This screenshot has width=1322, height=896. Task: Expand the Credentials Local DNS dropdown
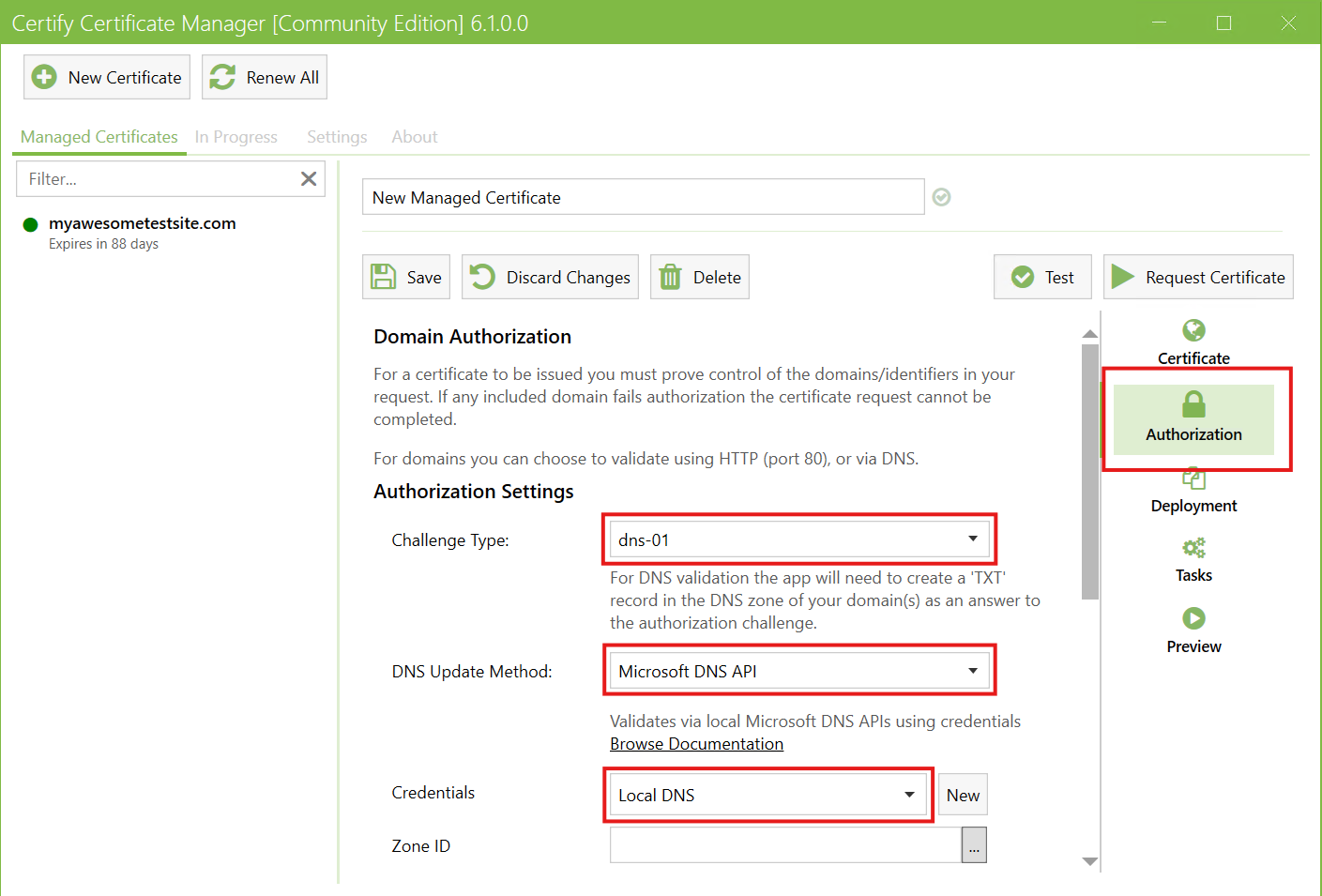[x=768, y=795]
